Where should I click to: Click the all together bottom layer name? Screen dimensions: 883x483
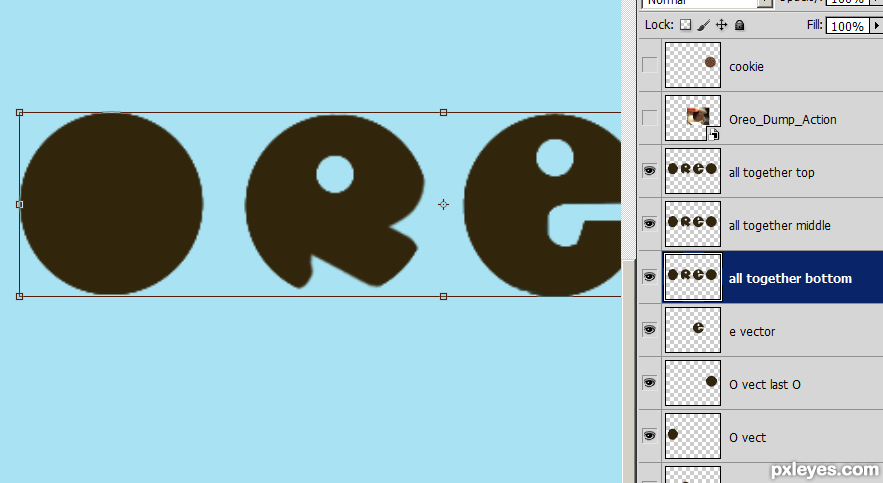pos(790,279)
